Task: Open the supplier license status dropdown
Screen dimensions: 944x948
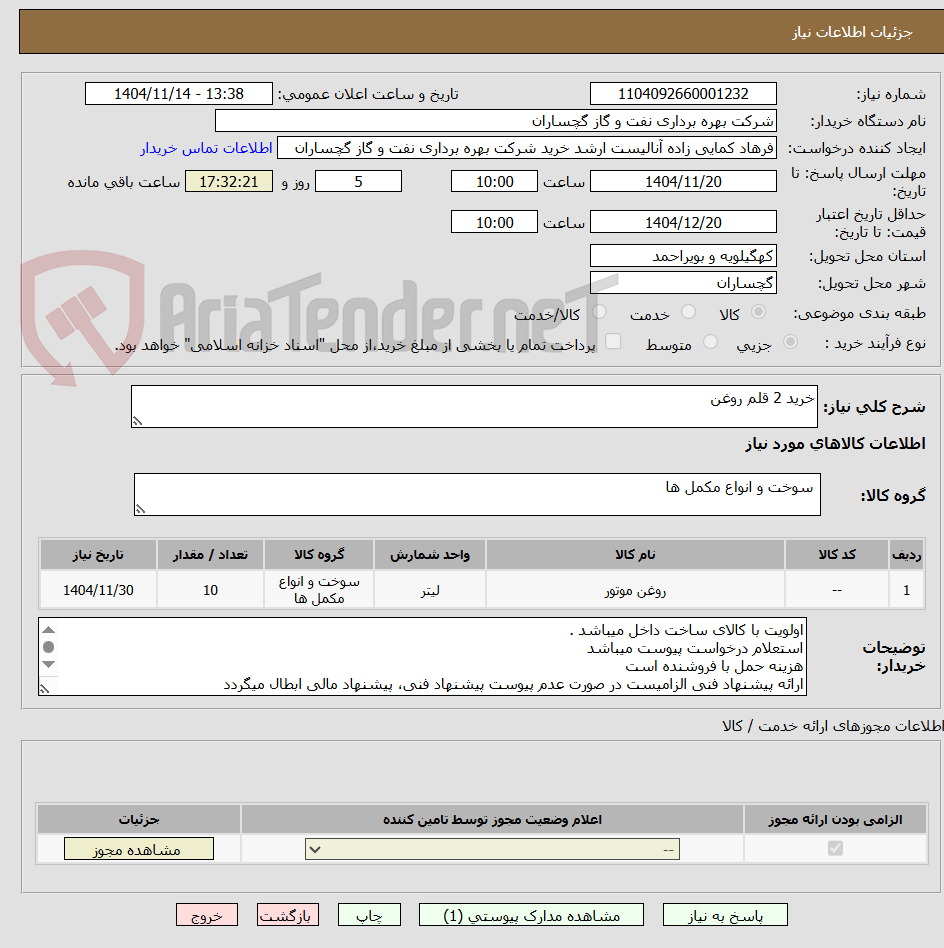Action: coord(492,849)
